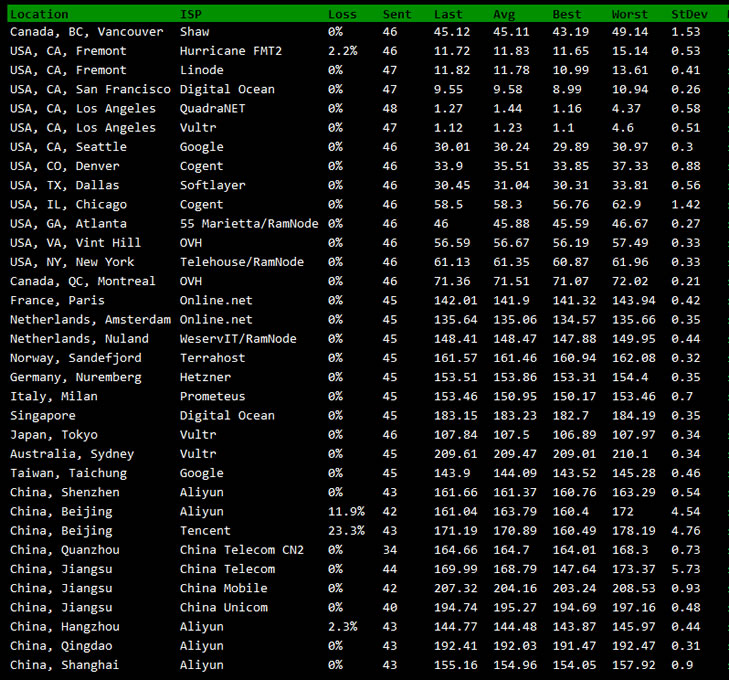This screenshot has width=729, height=680.
Task: Select the Italy, Milan location
Action: tap(53, 396)
